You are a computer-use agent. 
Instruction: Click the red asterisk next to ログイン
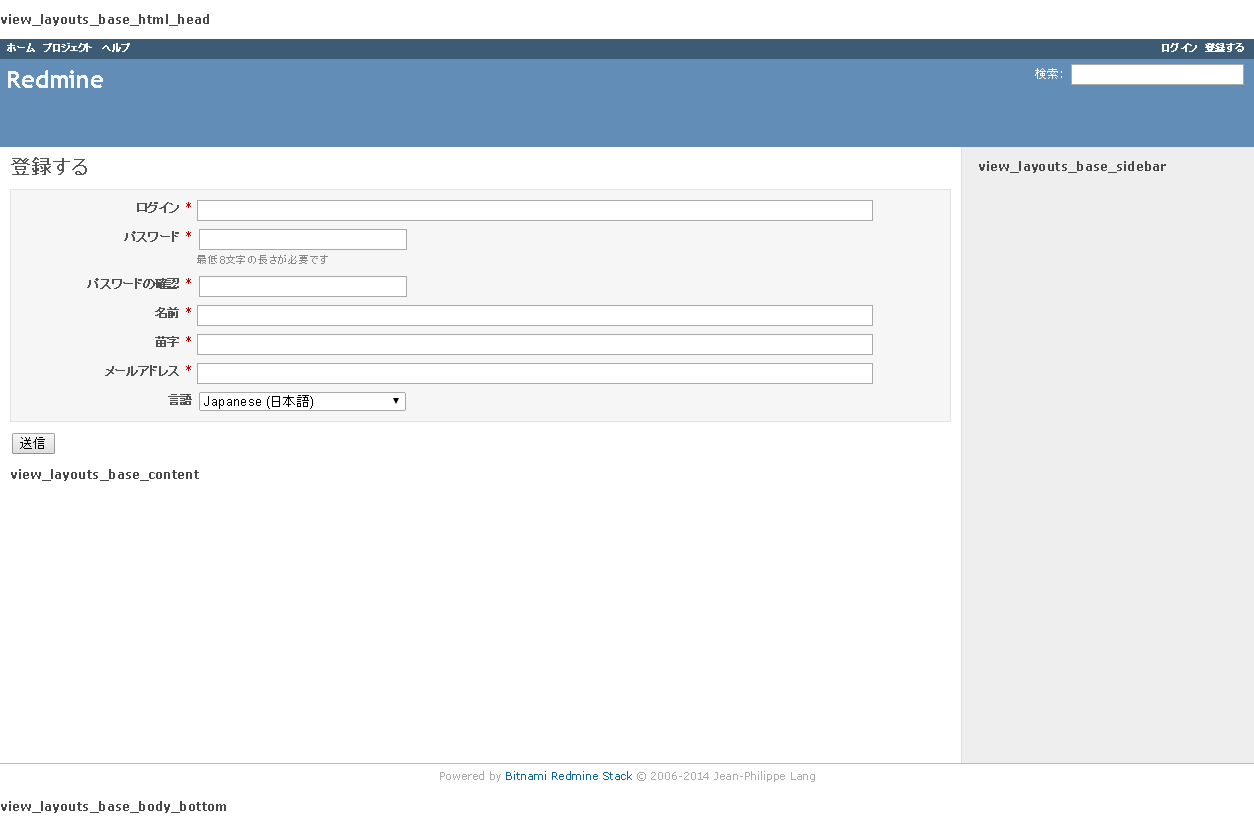[188, 207]
